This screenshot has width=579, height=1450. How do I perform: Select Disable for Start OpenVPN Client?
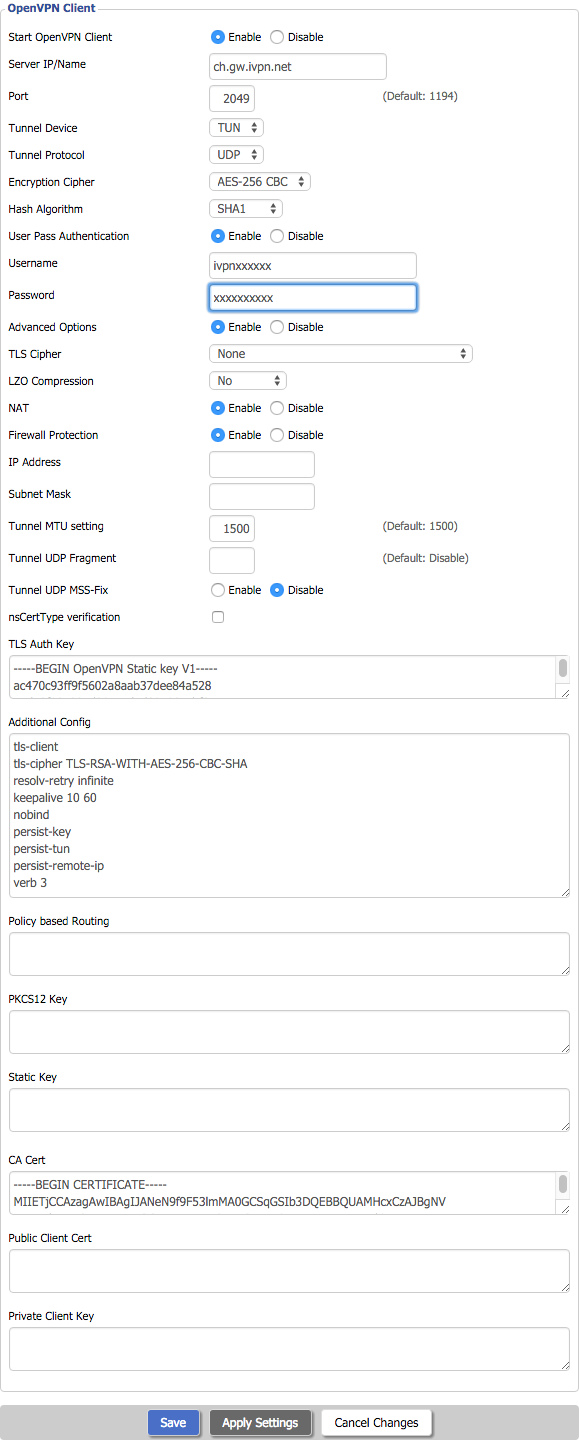[x=277, y=37]
